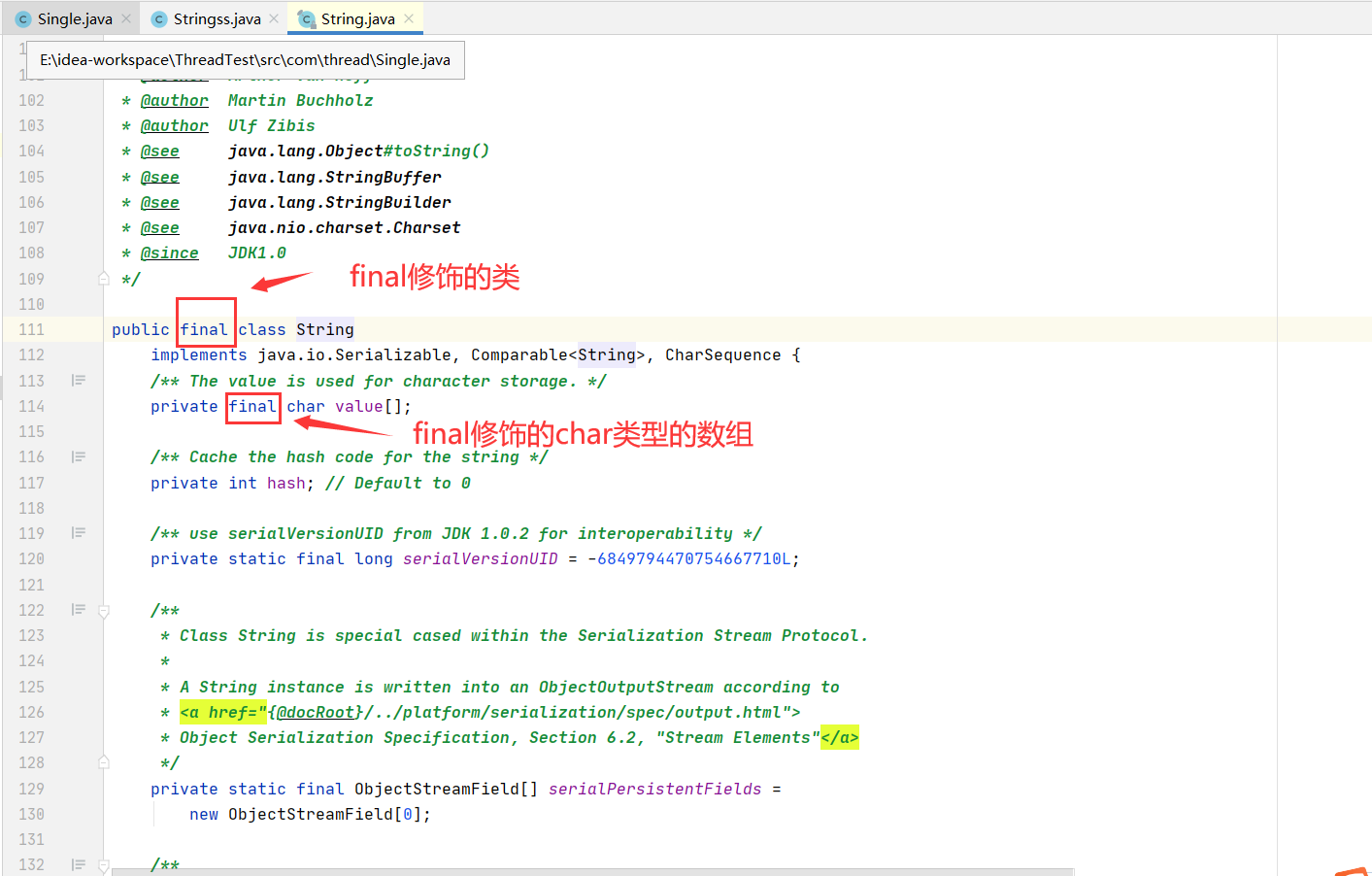The height and width of the screenshot is (876, 1372).
Task: Click the </a> closing tag on line 127
Action: coord(840,737)
